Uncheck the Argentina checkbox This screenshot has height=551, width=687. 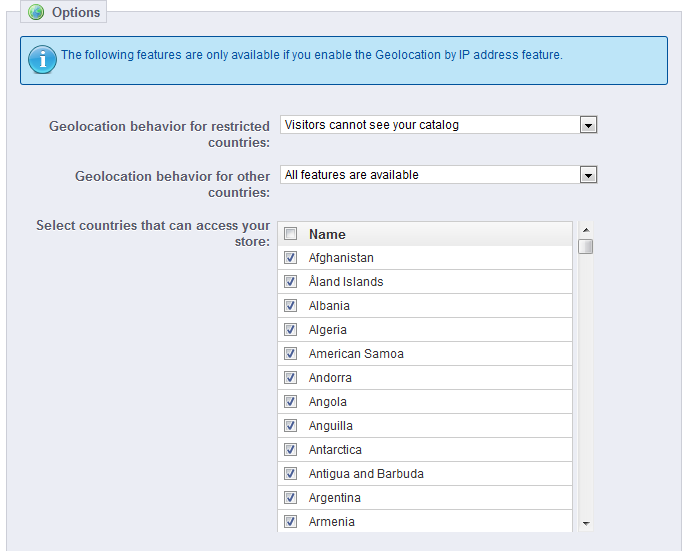290,498
